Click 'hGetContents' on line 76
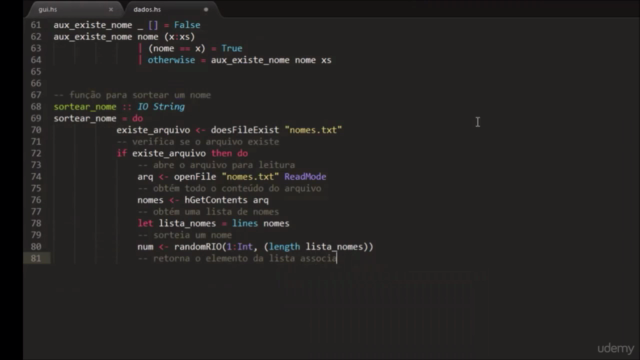The height and width of the screenshot is (360, 640). (x=216, y=200)
